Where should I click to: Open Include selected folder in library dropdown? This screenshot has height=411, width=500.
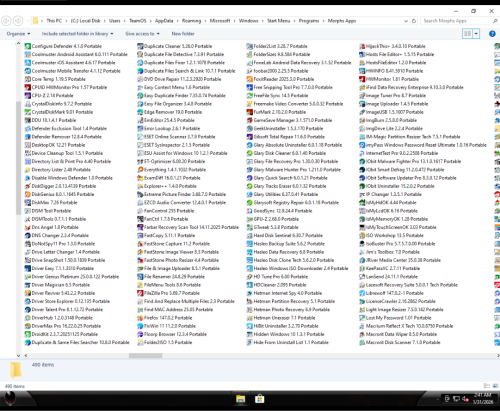pos(77,34)
